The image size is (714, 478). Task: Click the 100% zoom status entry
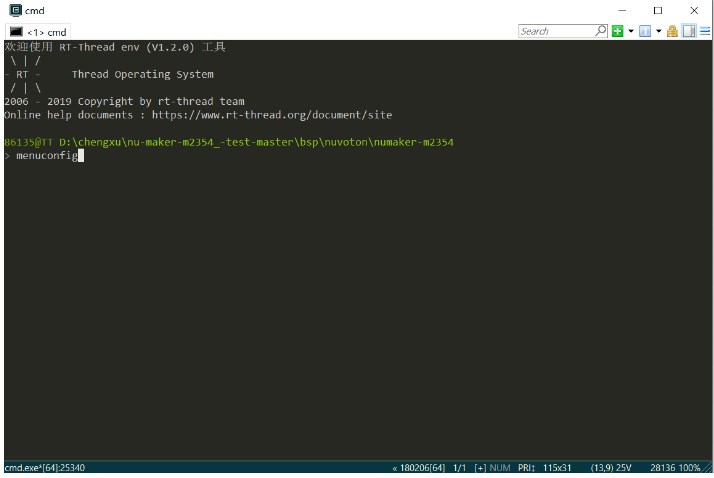pyautogui.click(x=689, y=468)
